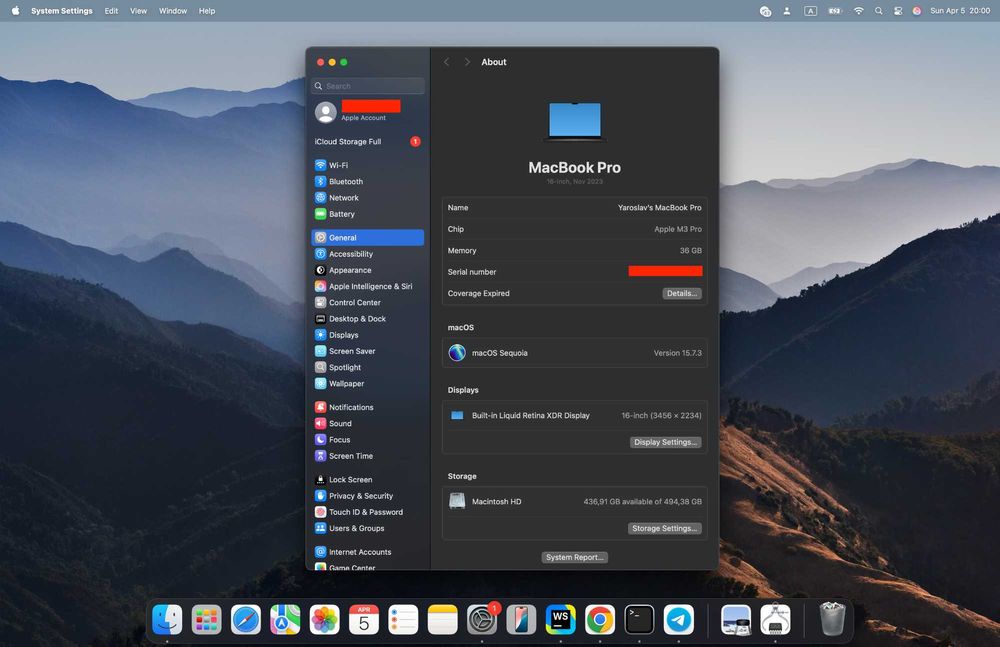Click the Apple Account avatar
1000x647 pixels.
(x=326, y=112)
